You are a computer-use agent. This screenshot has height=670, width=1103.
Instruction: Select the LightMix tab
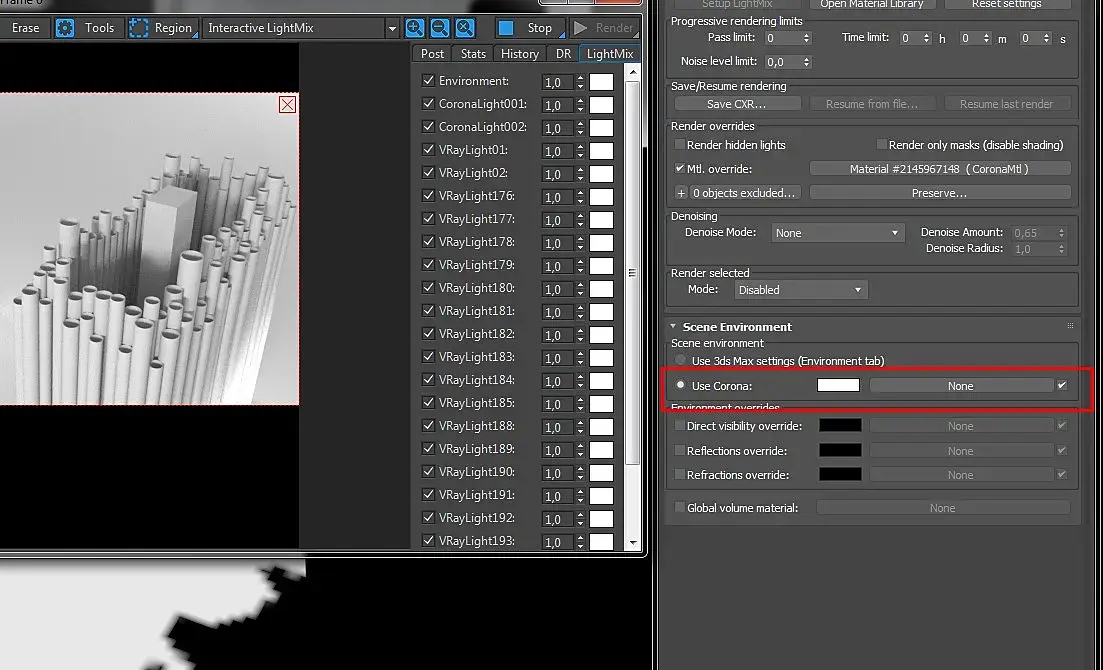pos(610,53)
